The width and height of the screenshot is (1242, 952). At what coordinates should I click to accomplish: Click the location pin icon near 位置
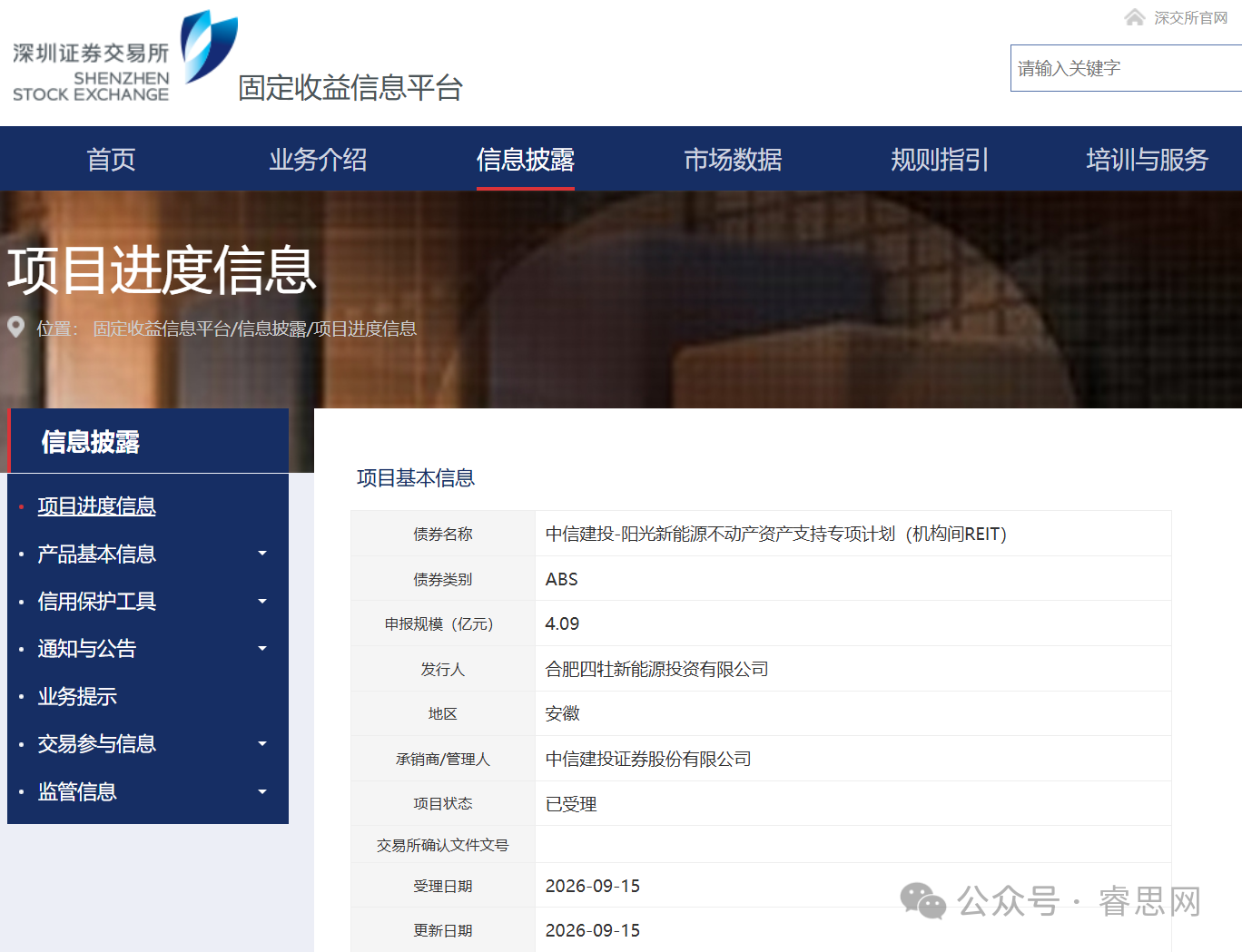point(15,327)
